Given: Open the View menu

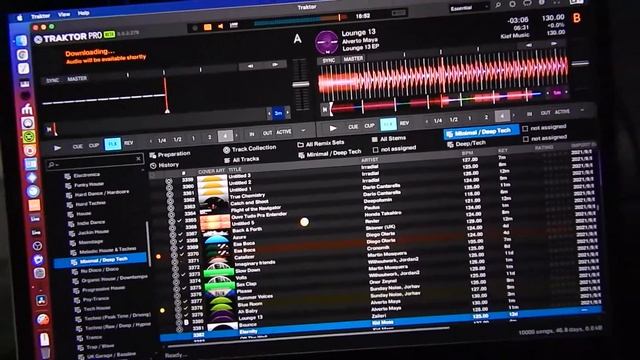Looking at the screenshot, I should (64, 15).
